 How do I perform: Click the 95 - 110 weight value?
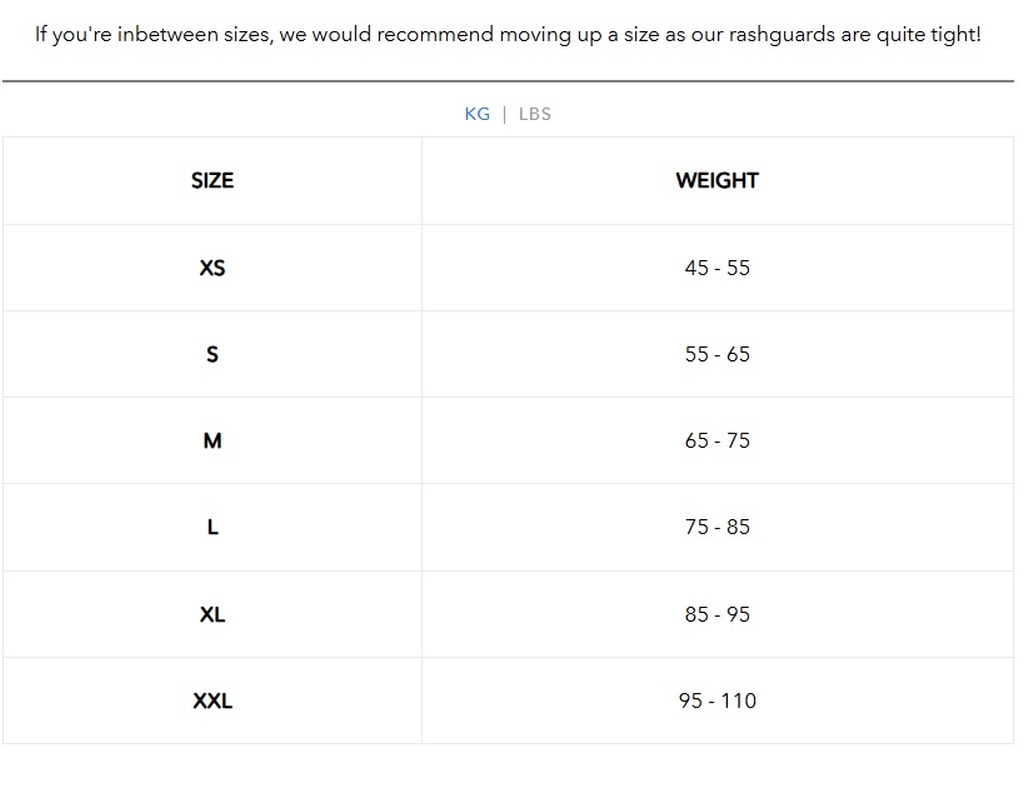coord(717,701)
